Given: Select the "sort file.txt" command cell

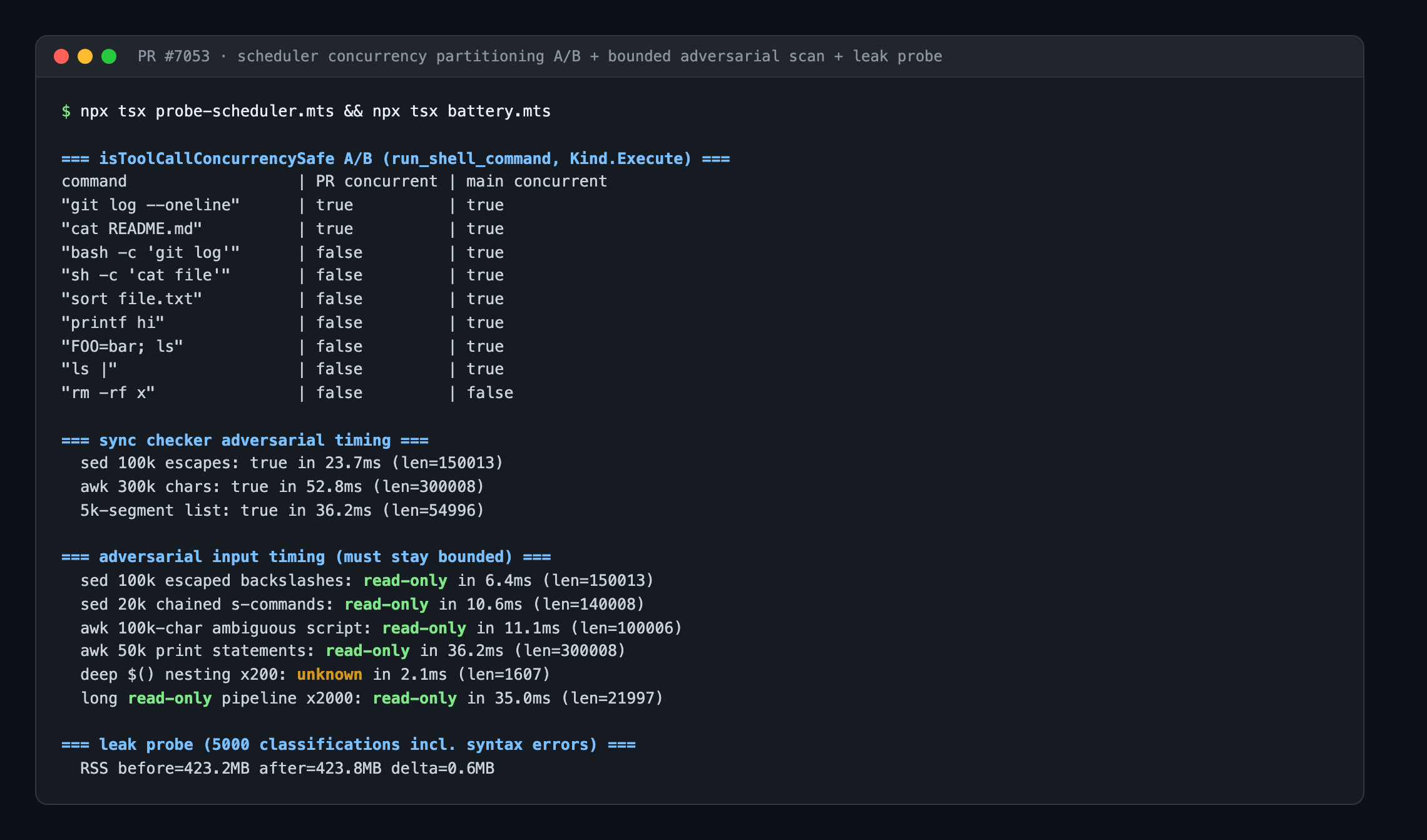Looking at the screenshot, I should (131, 299).
